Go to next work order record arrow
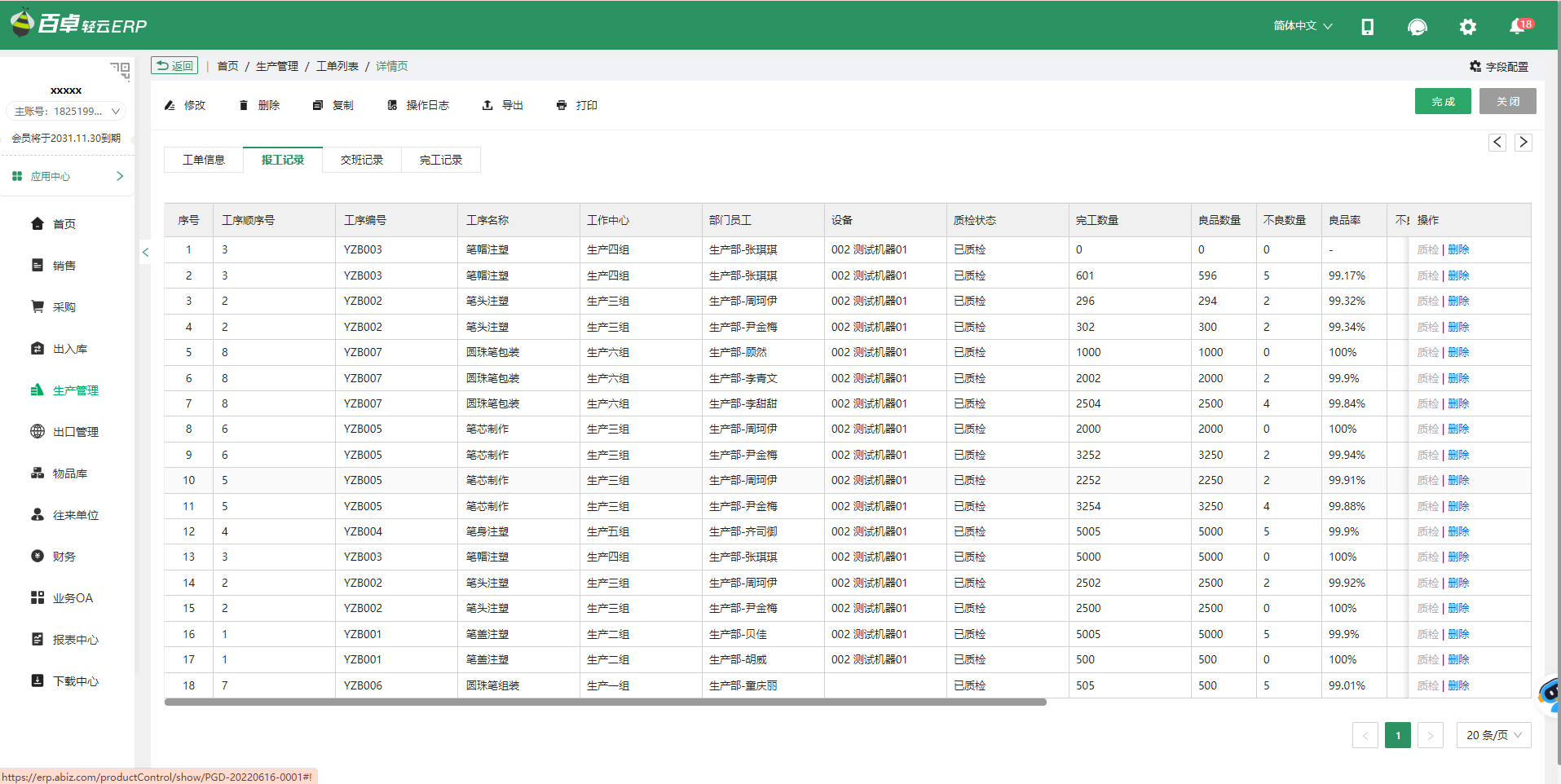Viewport: 1561px width, 784px height. pos(1524,143)
